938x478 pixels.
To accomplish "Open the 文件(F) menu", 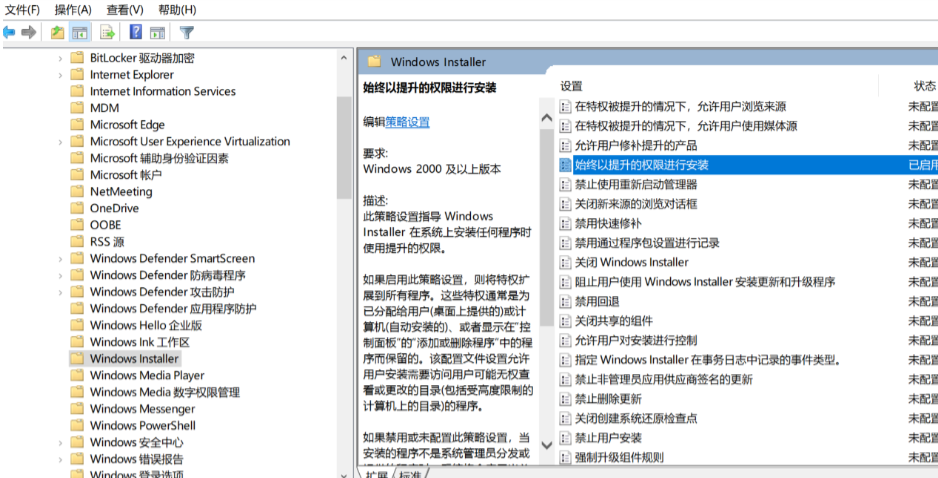I will [22, 9].
